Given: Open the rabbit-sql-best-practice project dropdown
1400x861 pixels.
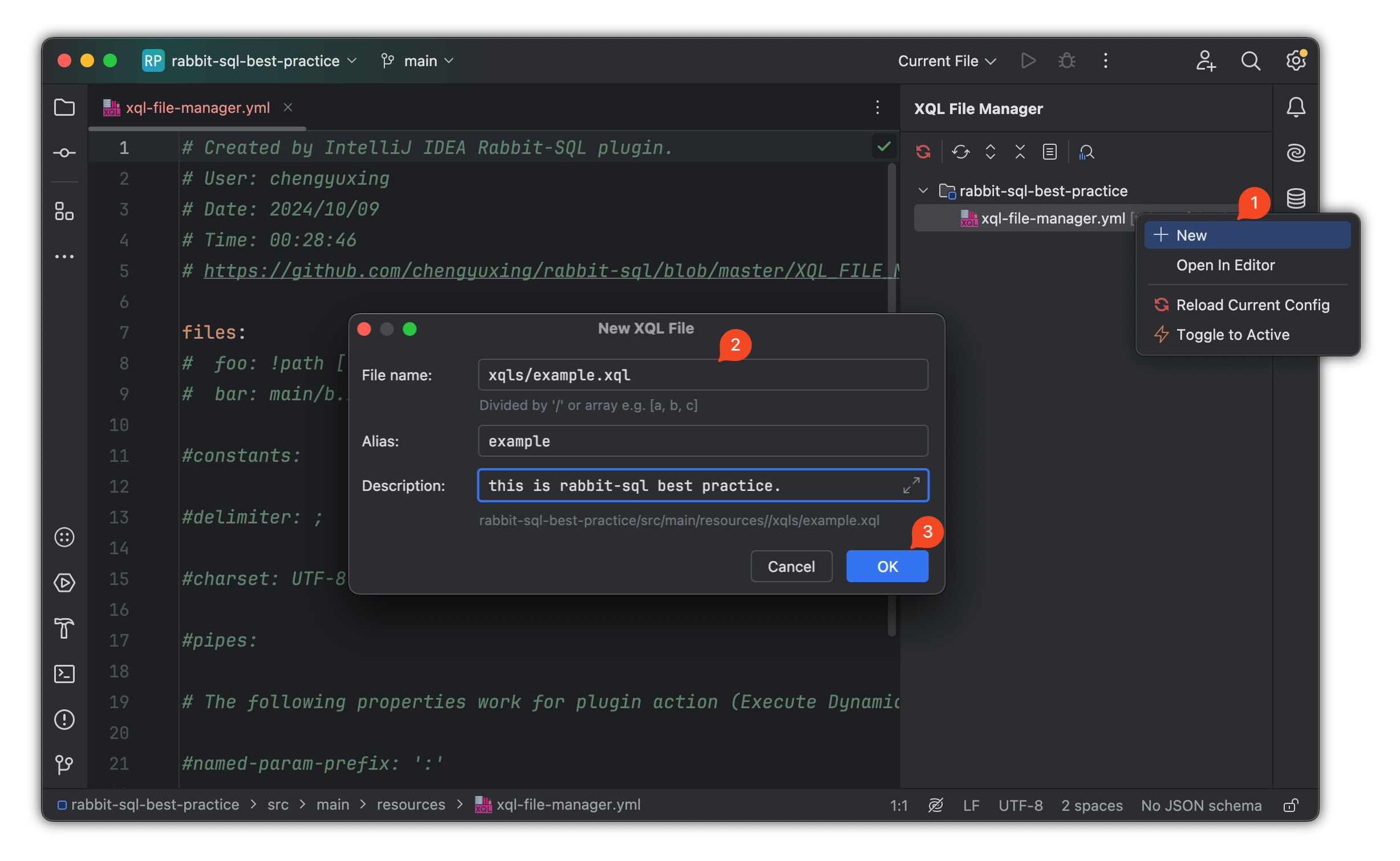Looking at the screenshot, I should click(250, 60).
